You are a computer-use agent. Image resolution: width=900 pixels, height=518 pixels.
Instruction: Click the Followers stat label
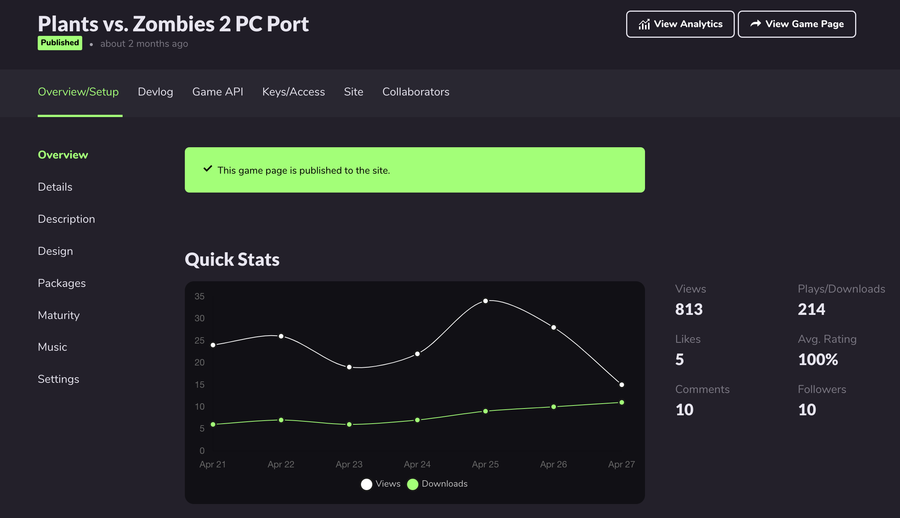click(x=822, y=389)
